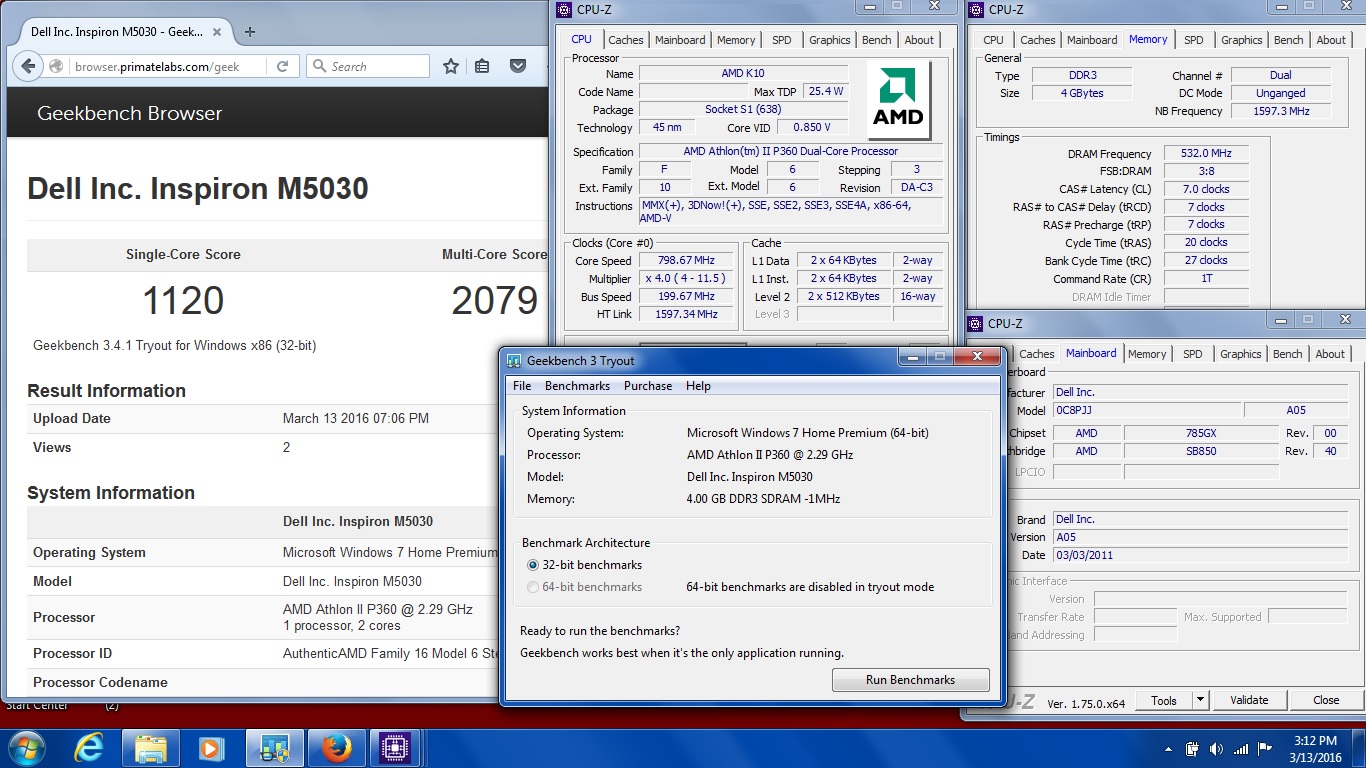
Task: Click the taskbar clock showing 3:12 PM
Action: pyautogui.click(x=1314, y=748)
